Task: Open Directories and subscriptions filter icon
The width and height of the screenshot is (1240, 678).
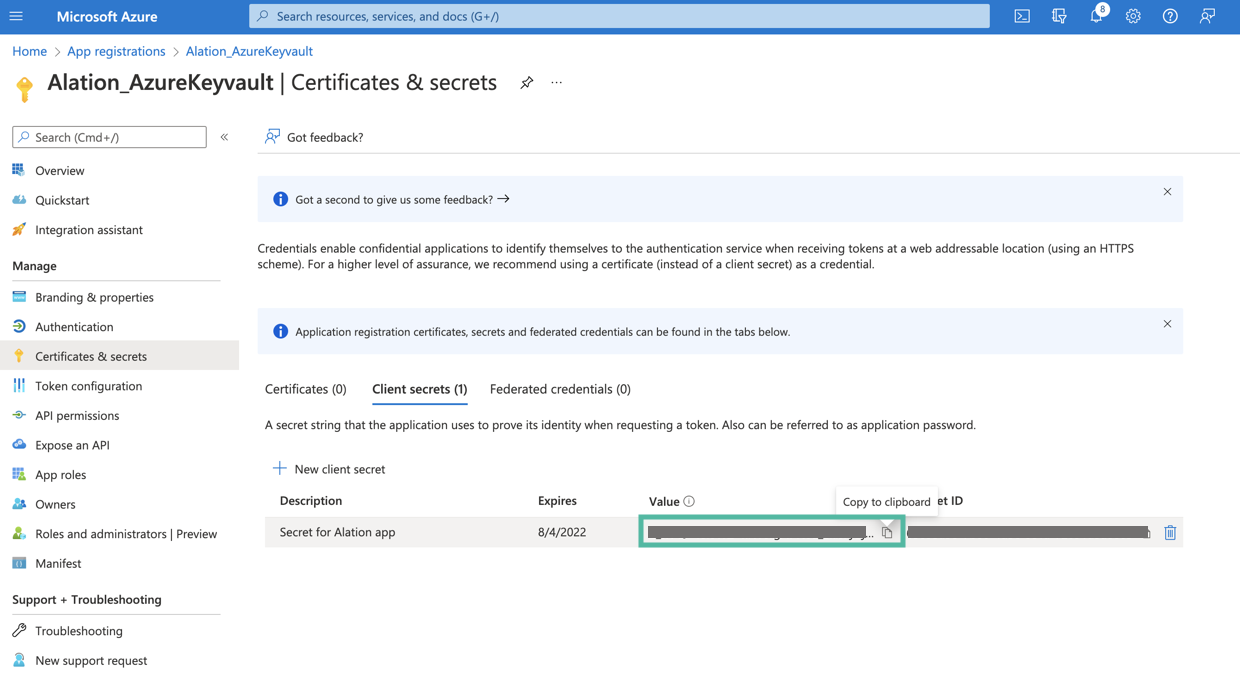Action: (x=1059, y=16)
